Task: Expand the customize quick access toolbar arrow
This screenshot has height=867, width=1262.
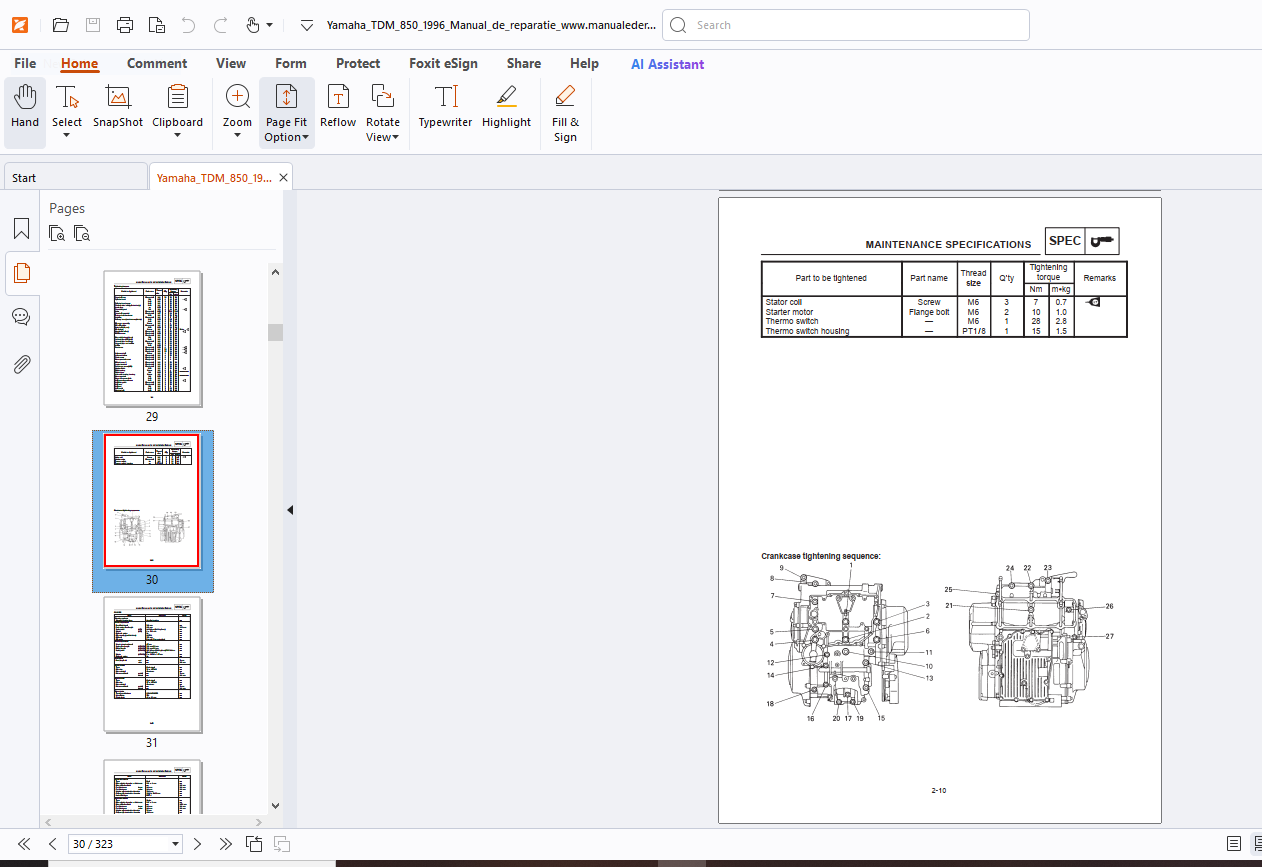Action: tap(307, 25)
